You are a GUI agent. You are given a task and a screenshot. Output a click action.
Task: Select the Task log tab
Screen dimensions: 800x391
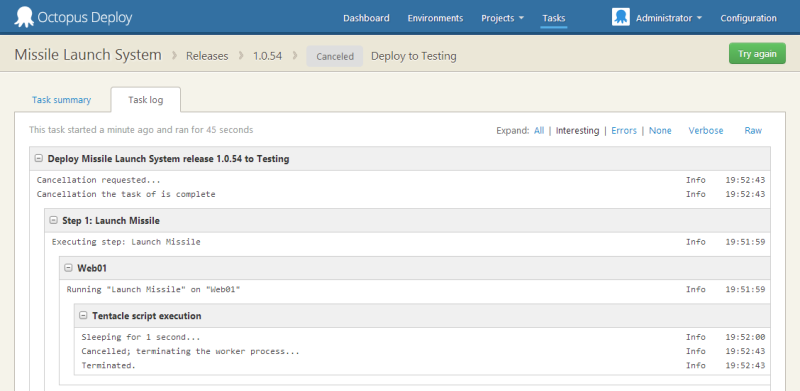point(145,100)
